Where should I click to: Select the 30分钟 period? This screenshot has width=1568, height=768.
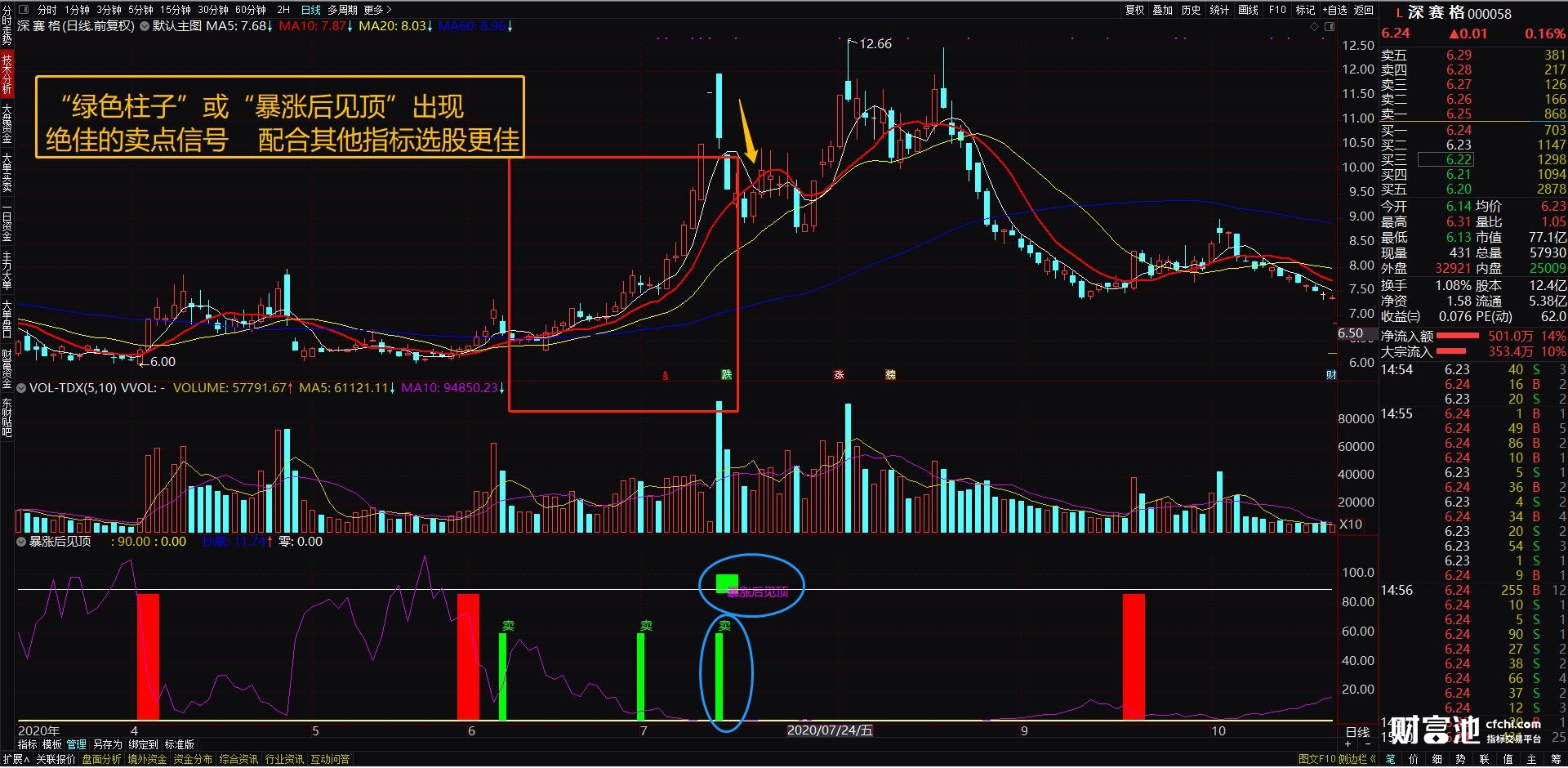click(x=213, y=10)
